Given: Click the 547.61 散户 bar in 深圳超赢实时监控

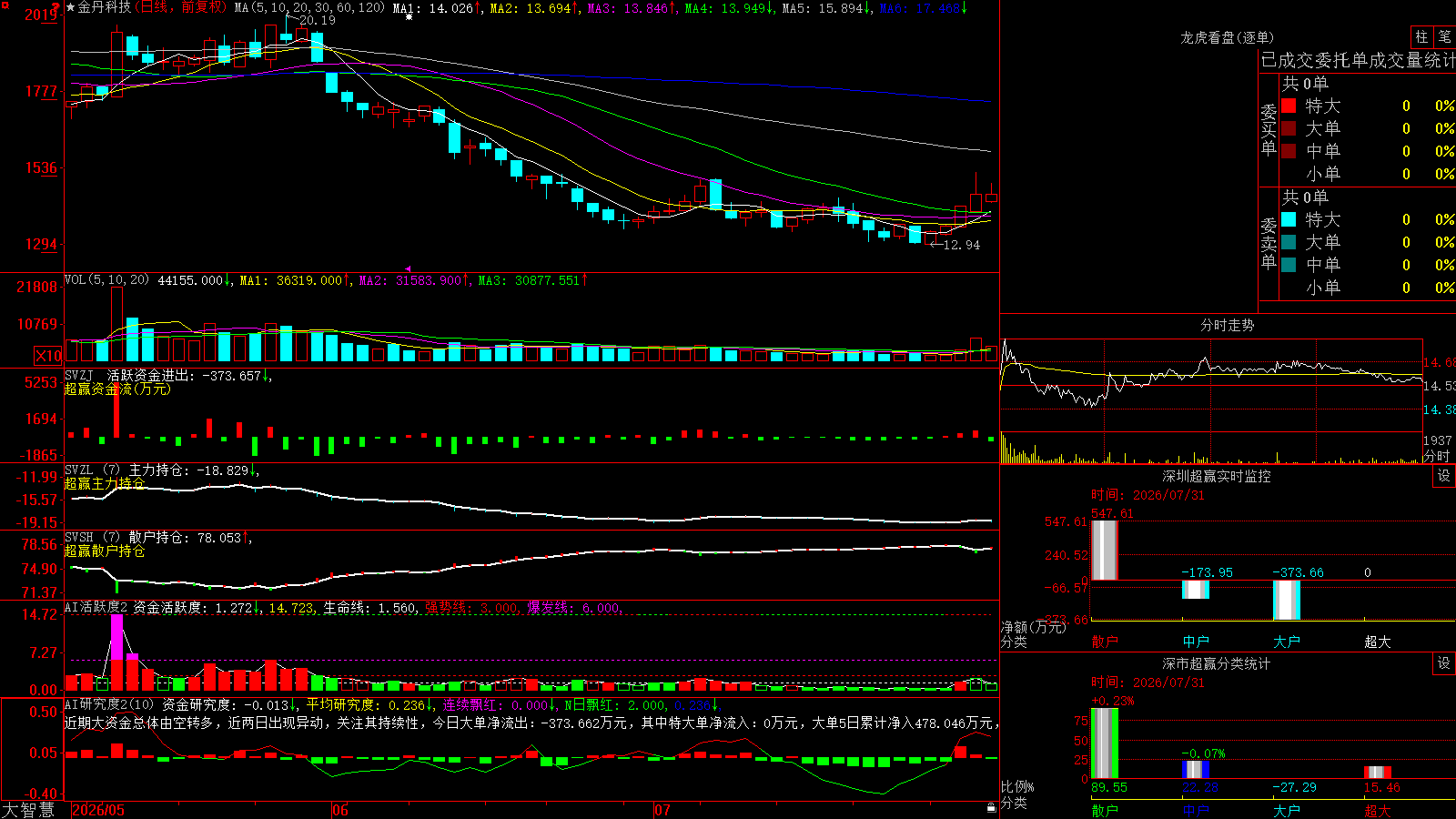Looking at the screenshot, I should 1105,550.
